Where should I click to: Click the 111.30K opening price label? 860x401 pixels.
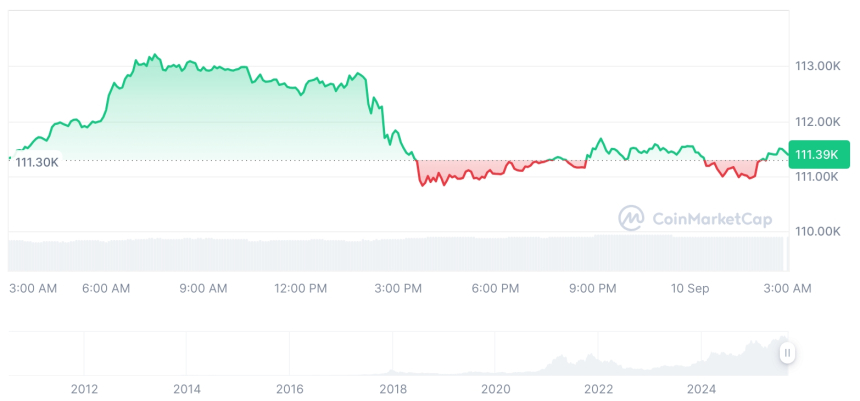37,162
